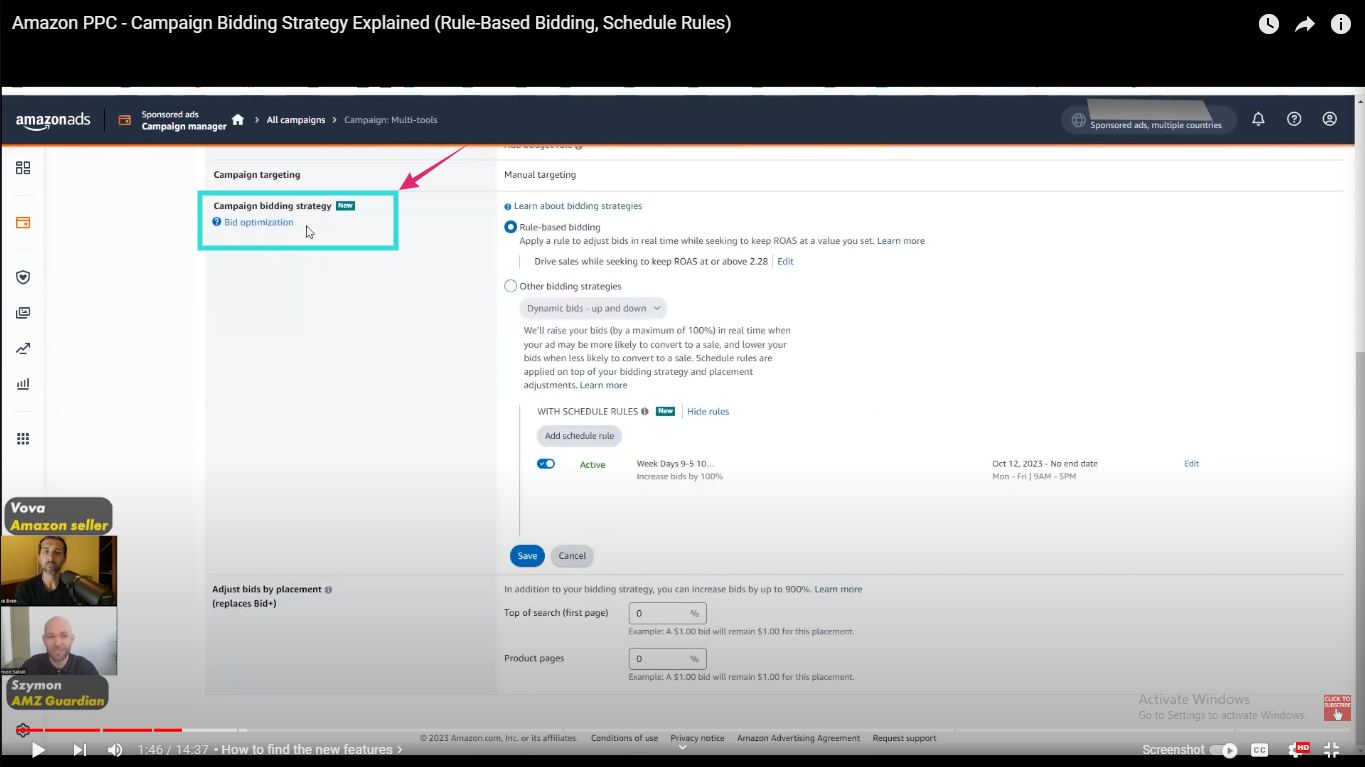Toggle the YouTube autoplay switch

1223,750
